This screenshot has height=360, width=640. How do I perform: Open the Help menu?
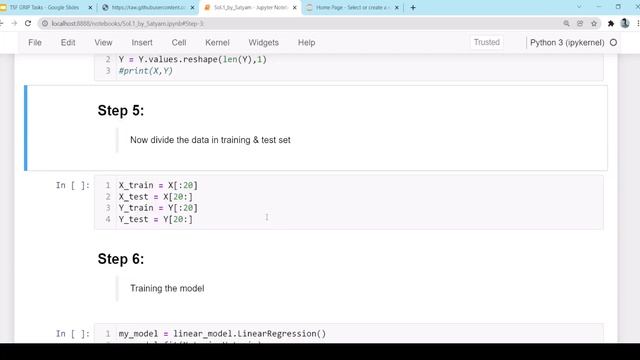tap(306, 42)
